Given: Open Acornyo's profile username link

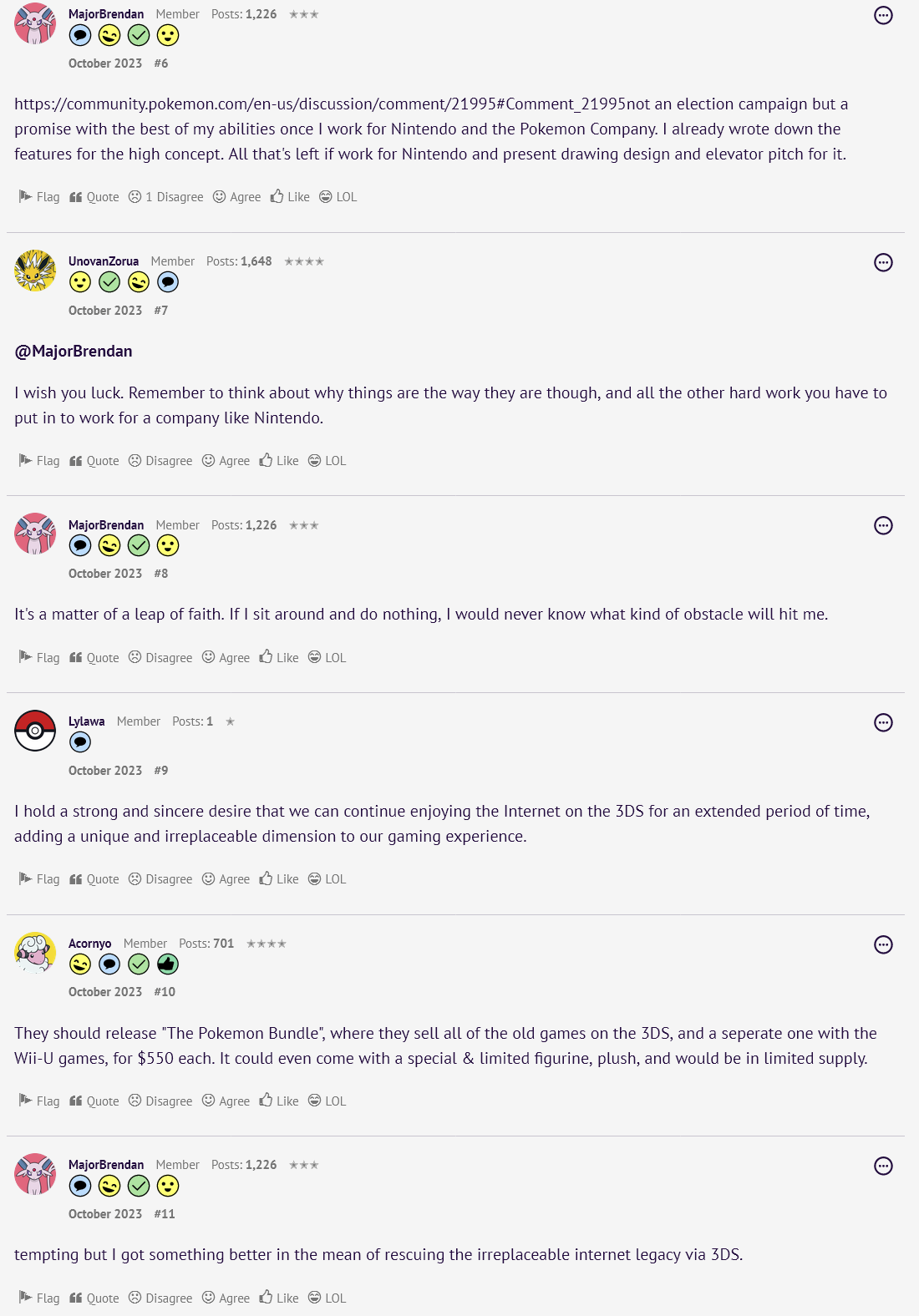Looking at the screenshot, I should [89, 944].
